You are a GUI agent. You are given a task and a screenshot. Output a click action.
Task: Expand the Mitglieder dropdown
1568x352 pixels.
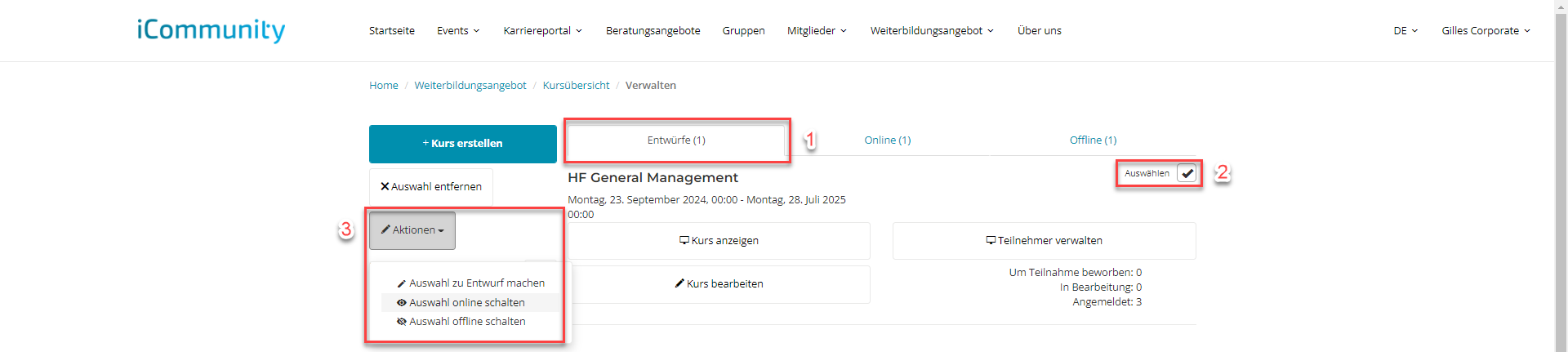point(817,30)
